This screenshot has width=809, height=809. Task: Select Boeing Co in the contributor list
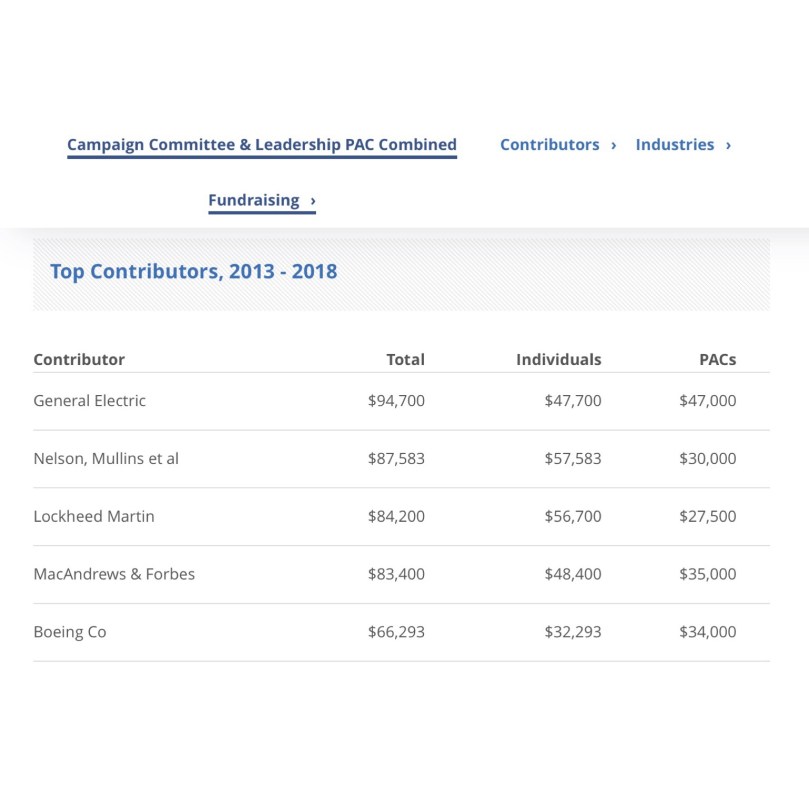pos(70,632)
